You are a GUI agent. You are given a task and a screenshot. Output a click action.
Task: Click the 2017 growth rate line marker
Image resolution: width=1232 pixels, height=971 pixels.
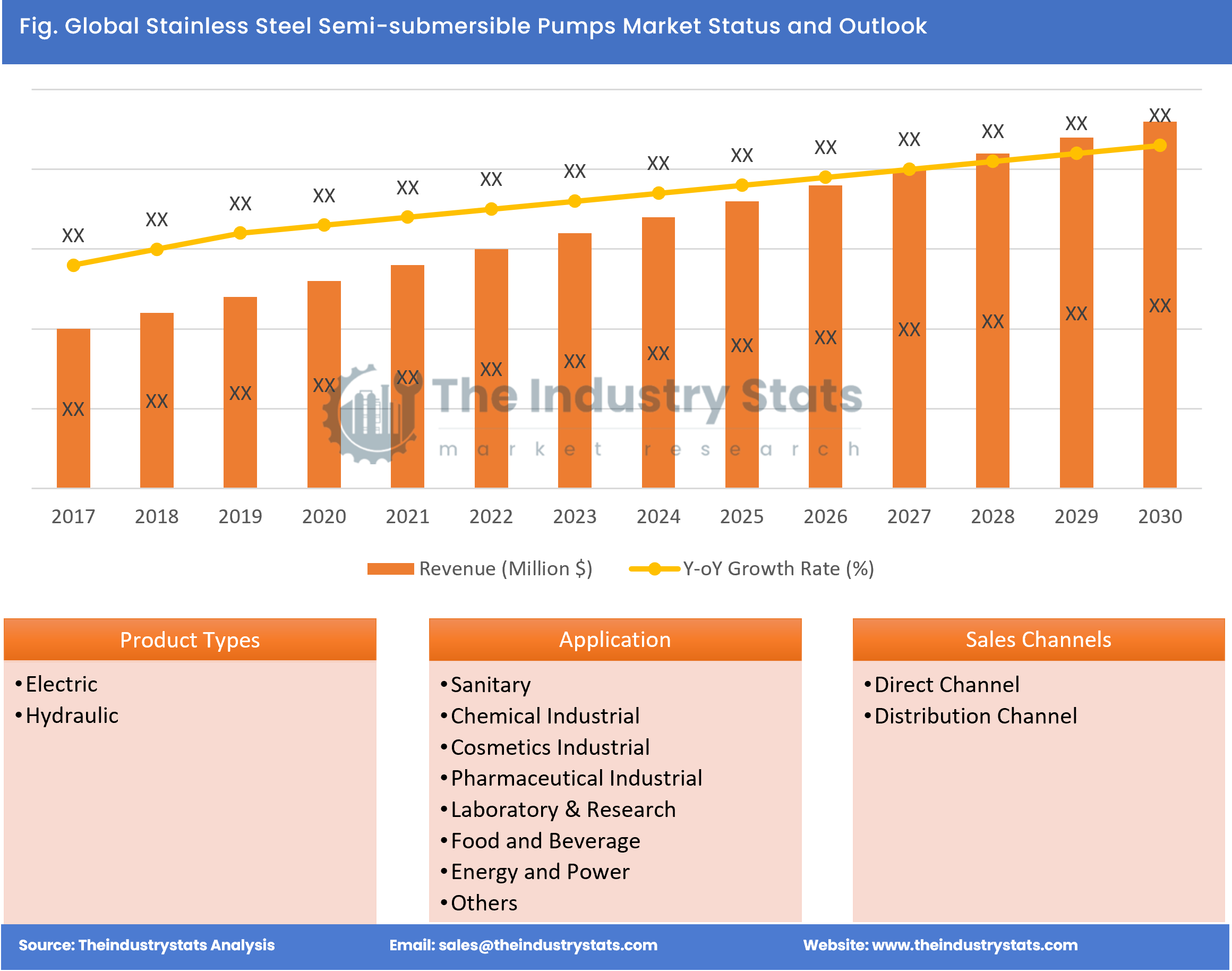[73, 266]
